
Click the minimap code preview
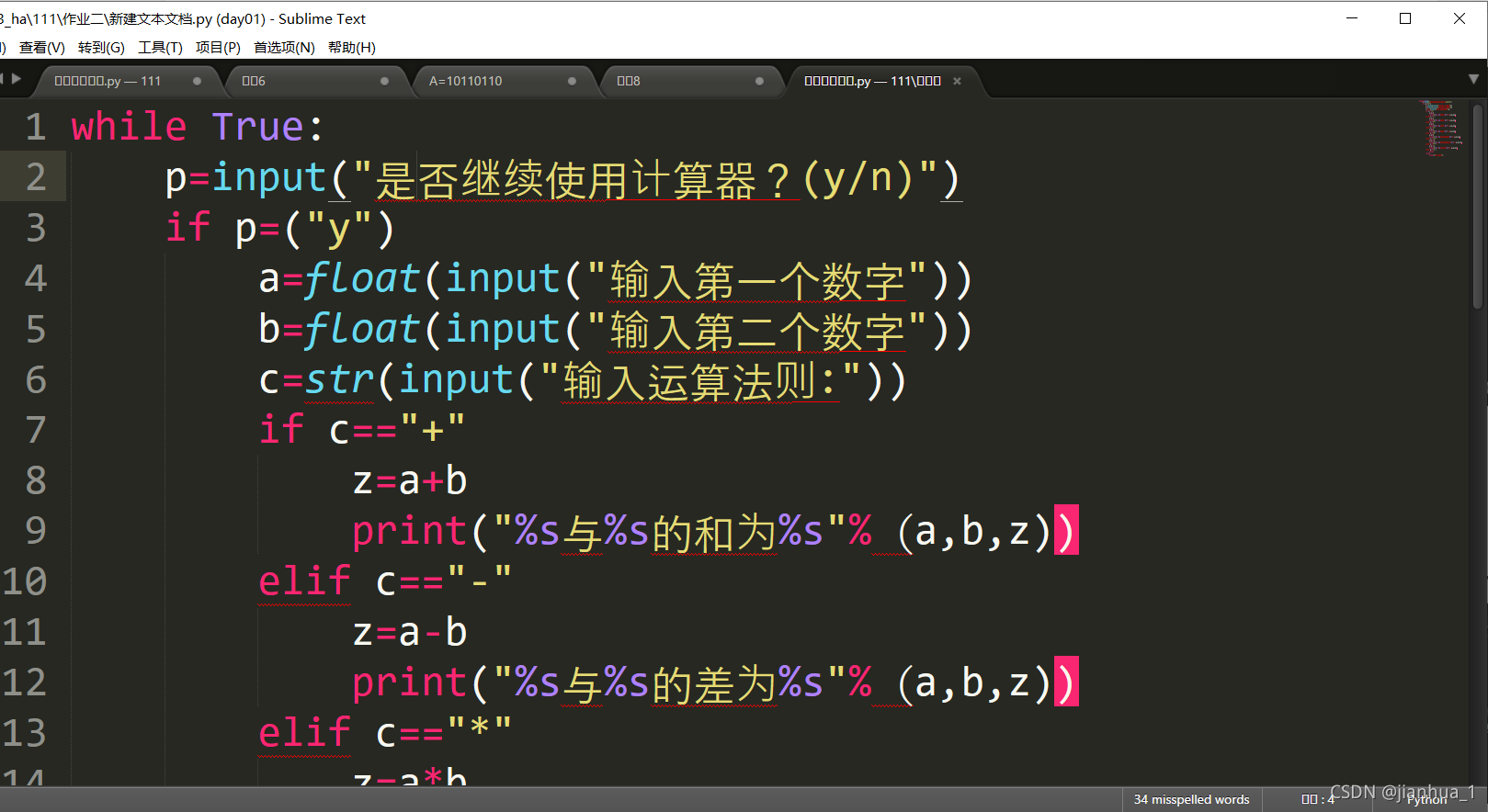1442,128
